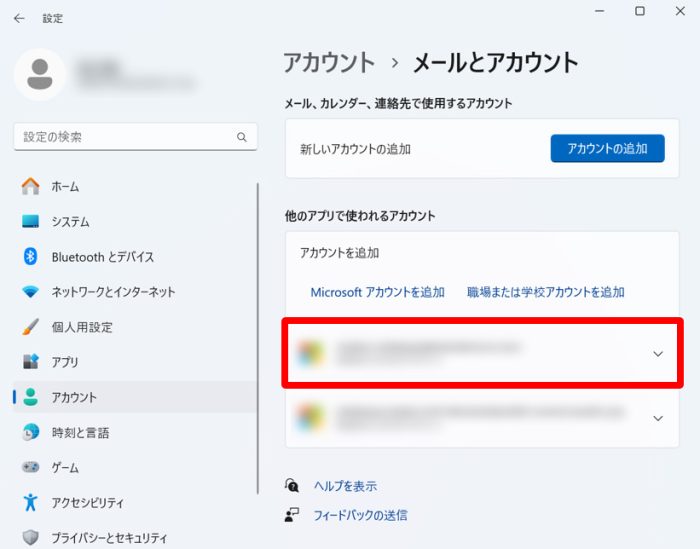Open the プライバシーとセキュリティ shield icon
700x549 pixels.
pos(31,537)
